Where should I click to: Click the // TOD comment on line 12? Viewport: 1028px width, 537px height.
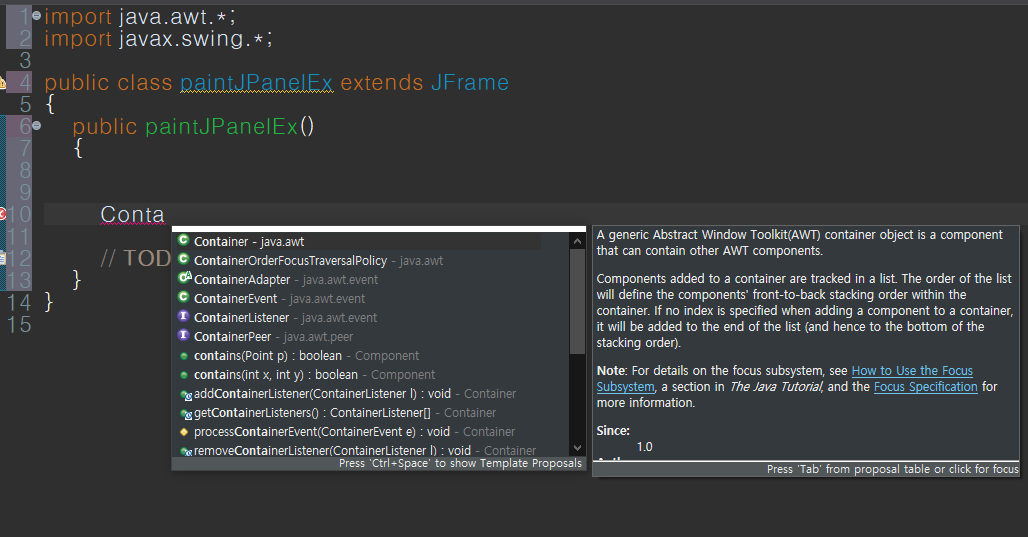tap(136, 258)
